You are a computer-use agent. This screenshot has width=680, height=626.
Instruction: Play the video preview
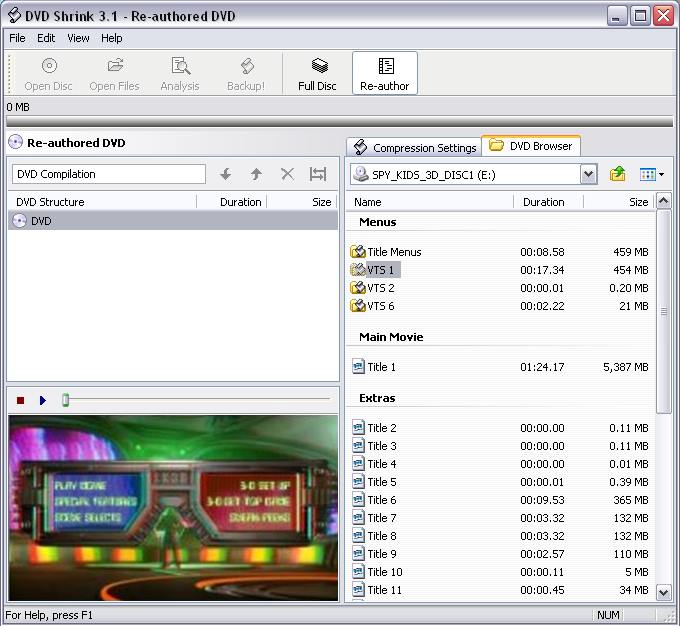coord(42,400)
